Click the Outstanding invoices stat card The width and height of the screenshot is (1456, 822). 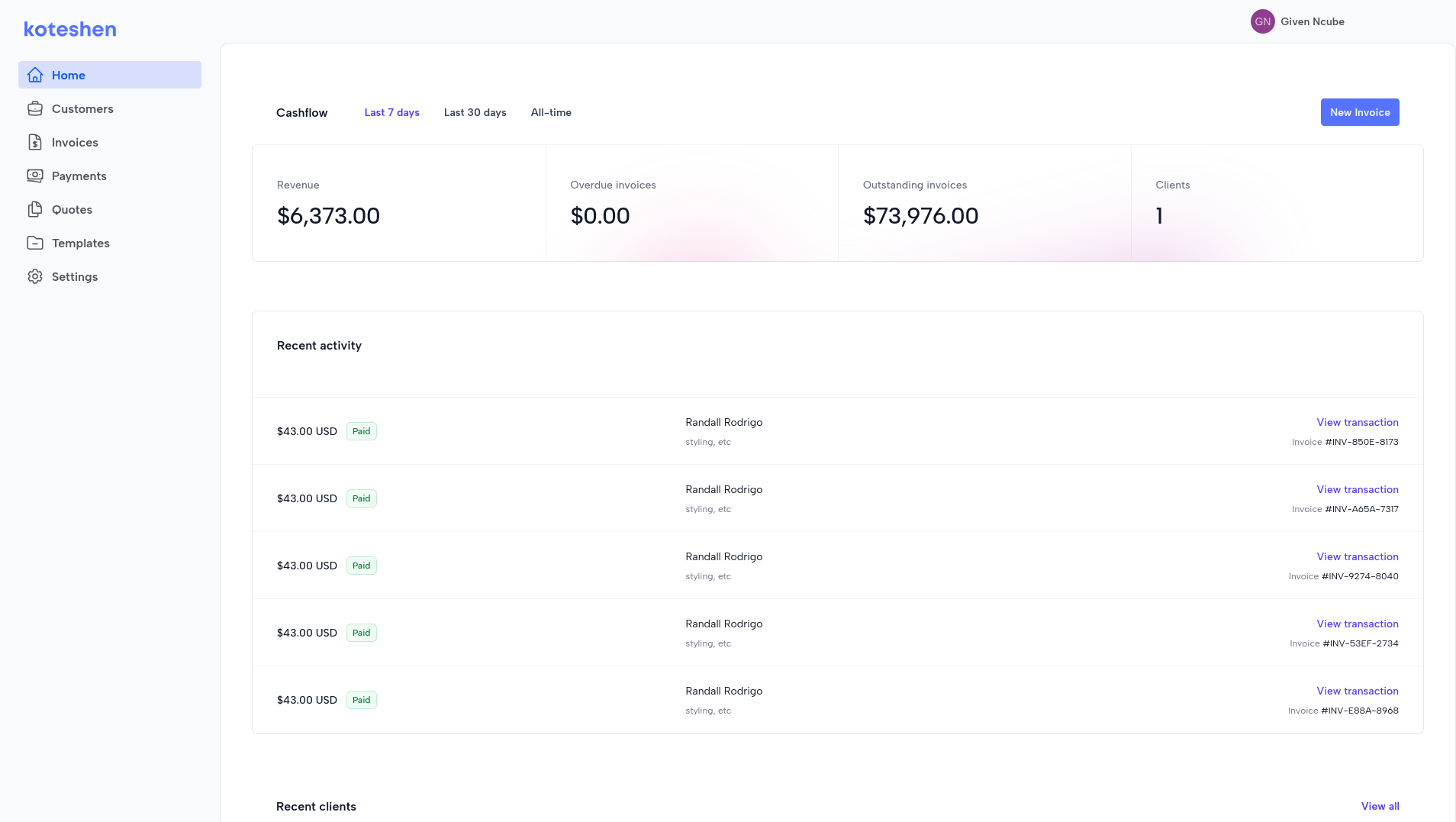[x=984, y=203]
